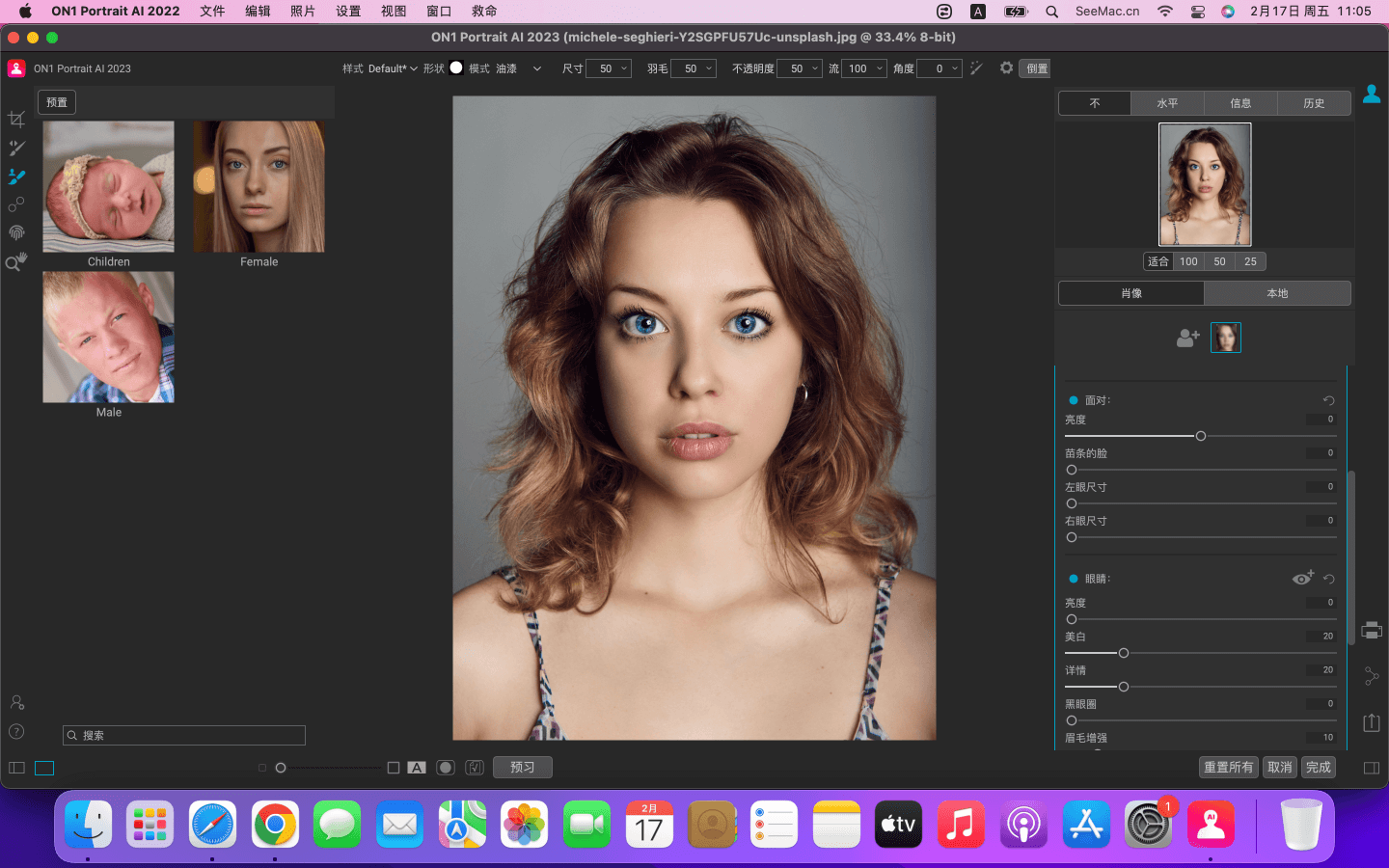Click the add eye icon in 眼睛 section
This screenshot has height=868, width=1389.
tap(1302, 578)
